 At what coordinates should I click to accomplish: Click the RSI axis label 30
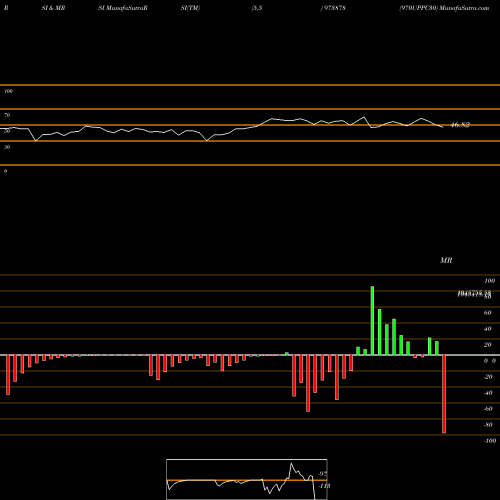7,147
